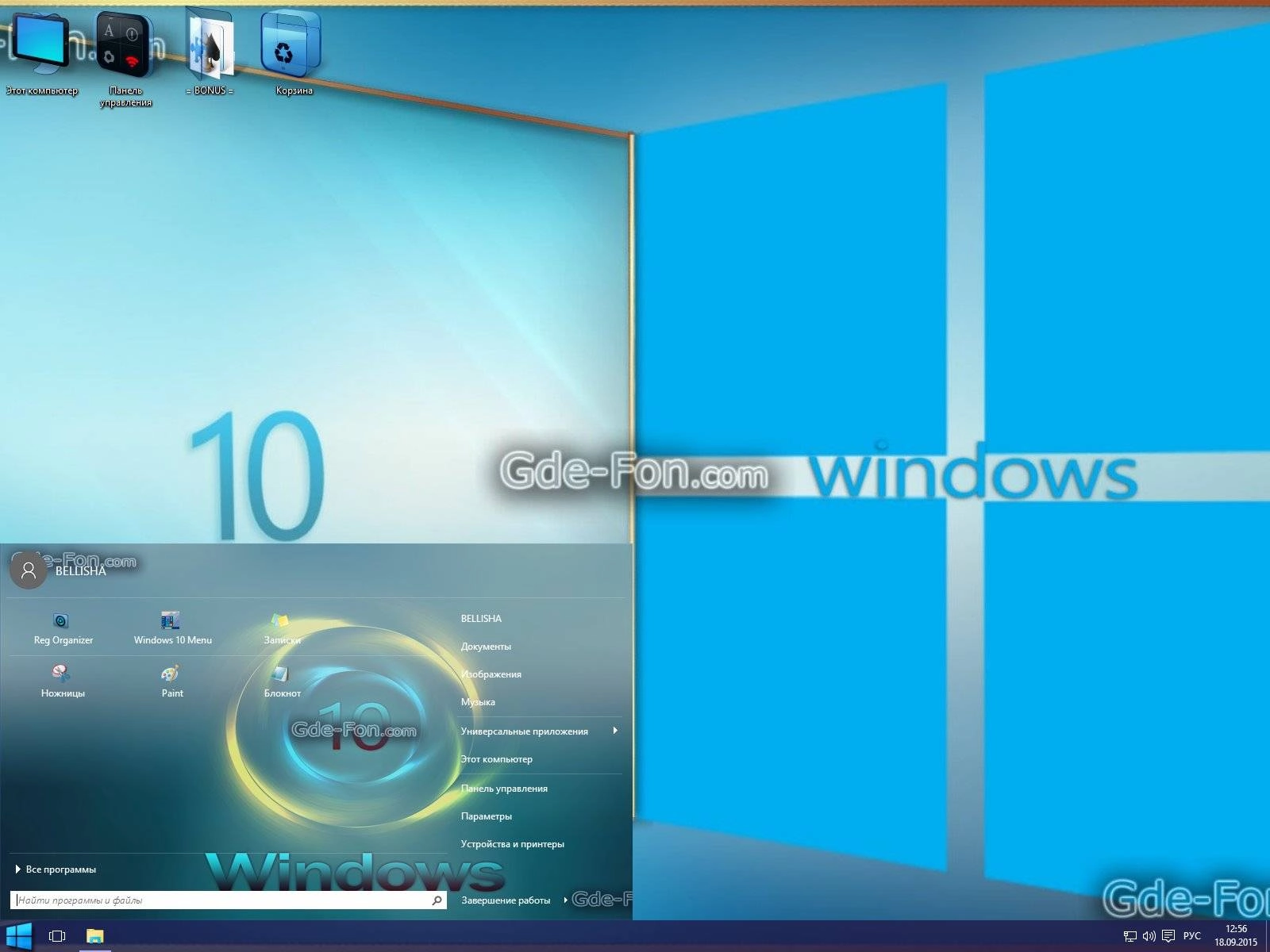Open the Action Center notifications icon
This screenshot has width=1270, height=952.
(1168, 936)
